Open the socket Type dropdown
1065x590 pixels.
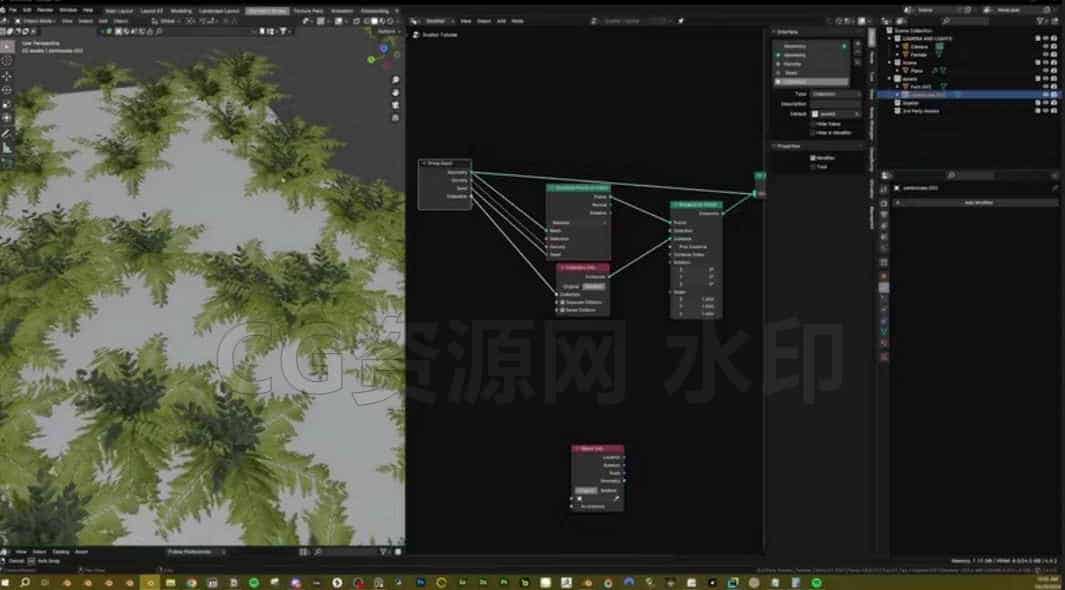(x=836, y=94)
